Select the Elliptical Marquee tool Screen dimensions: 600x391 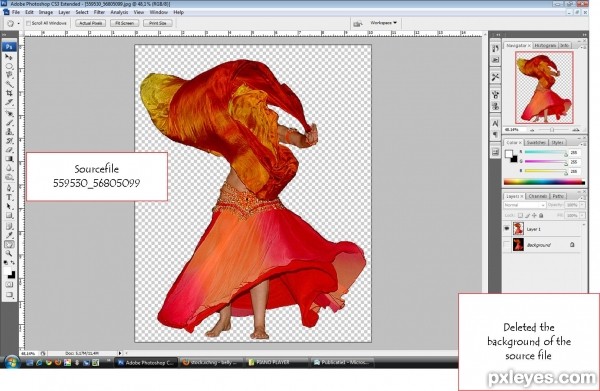(9, 66)
